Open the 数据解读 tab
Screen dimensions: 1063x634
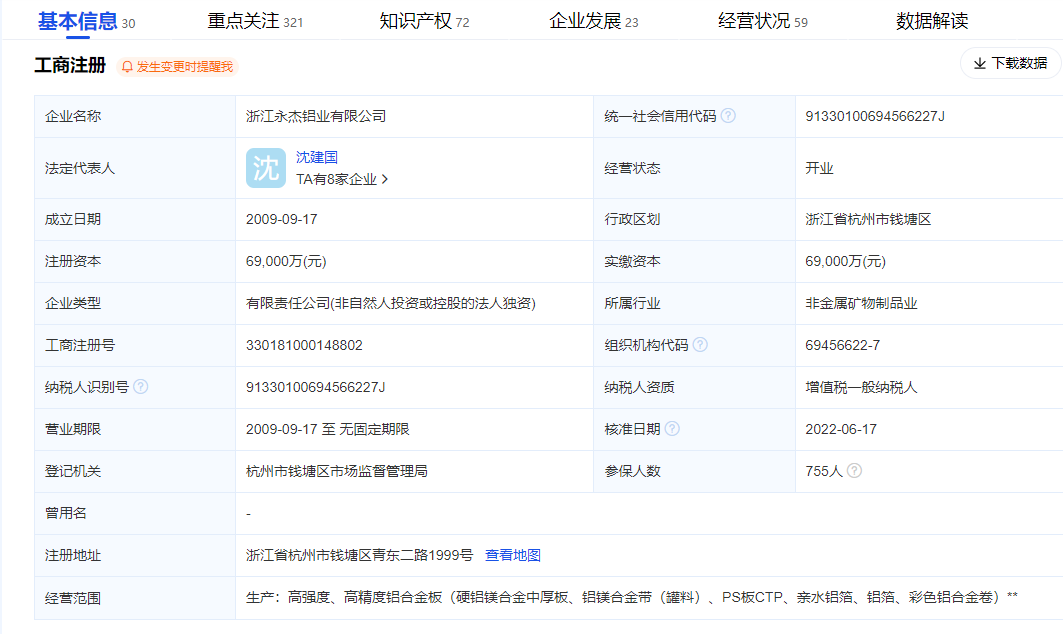coord(932,21)
